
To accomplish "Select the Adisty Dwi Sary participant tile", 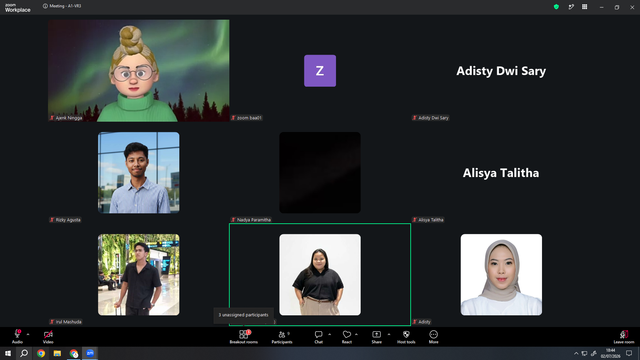I will click(x=501, y=71).
